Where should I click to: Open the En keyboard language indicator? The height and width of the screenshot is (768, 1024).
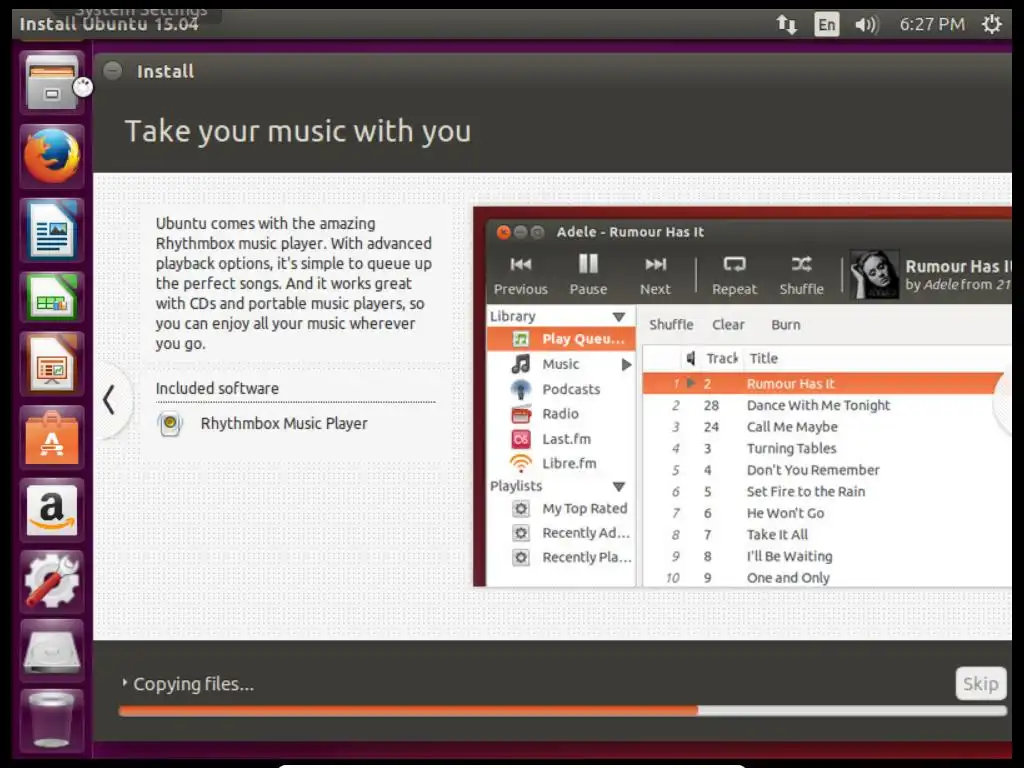[x=827, y=25]
